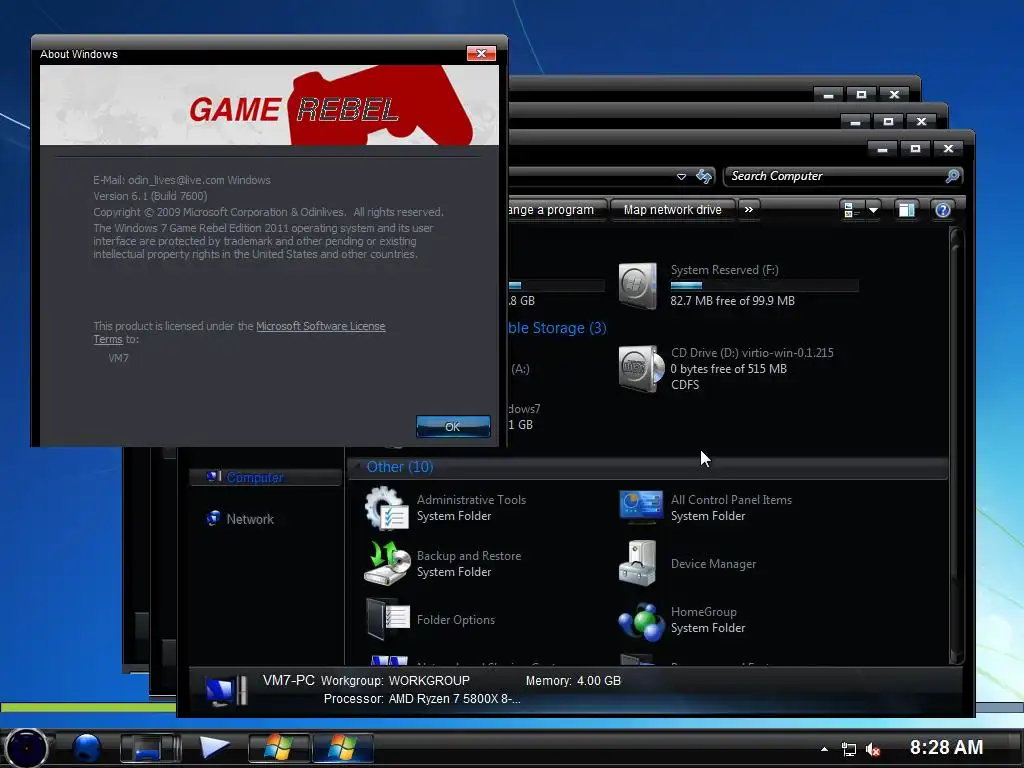Click System Reserved capacity bar
Image resolution: width=1024 pixels, height=768 pixels.
pyautogui.click(x=764, y=285)
